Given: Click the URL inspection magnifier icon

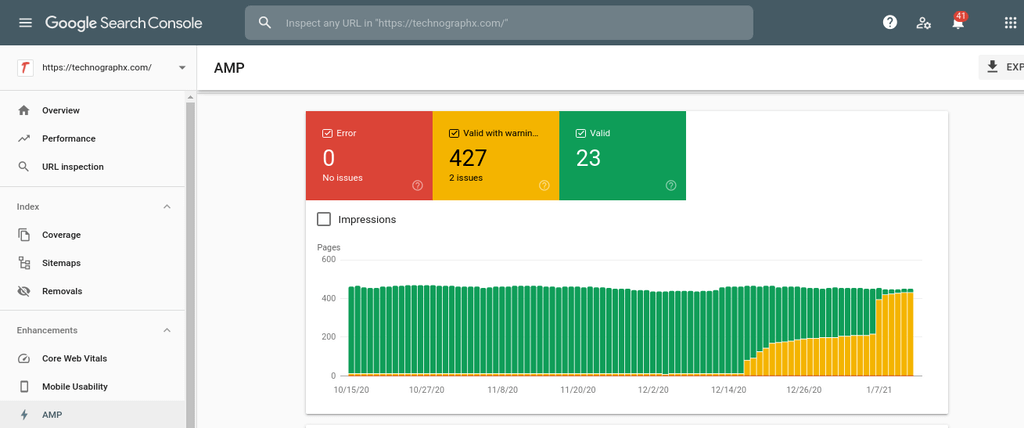Looking at the screenshot, I should pos(24,167).
